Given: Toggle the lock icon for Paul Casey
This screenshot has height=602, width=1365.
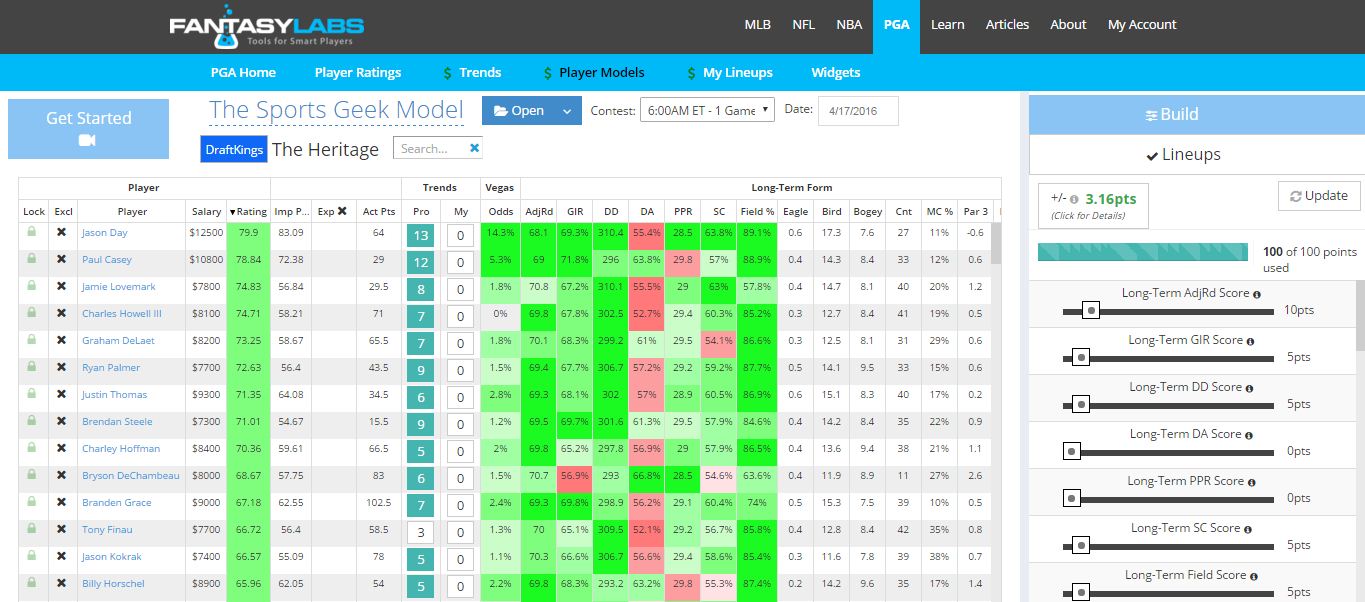Looking at the screenshot, I should pyautogui.click(x=33, y=259).
